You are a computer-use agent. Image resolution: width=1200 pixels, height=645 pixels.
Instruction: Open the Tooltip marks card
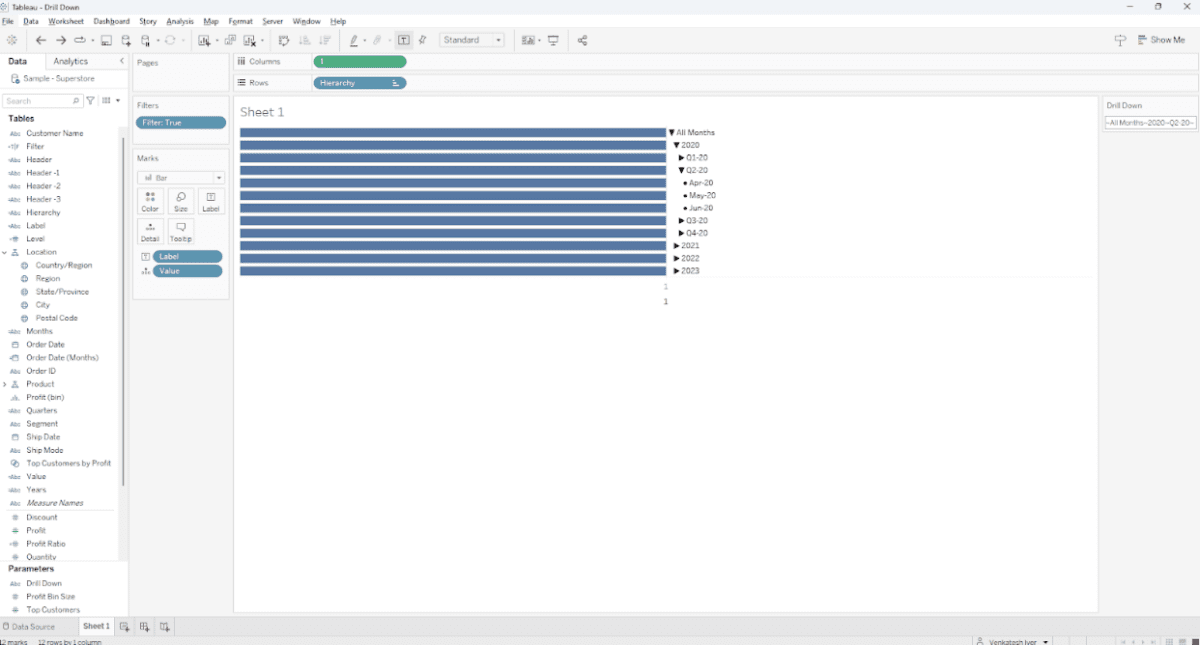tap(181, 231)
